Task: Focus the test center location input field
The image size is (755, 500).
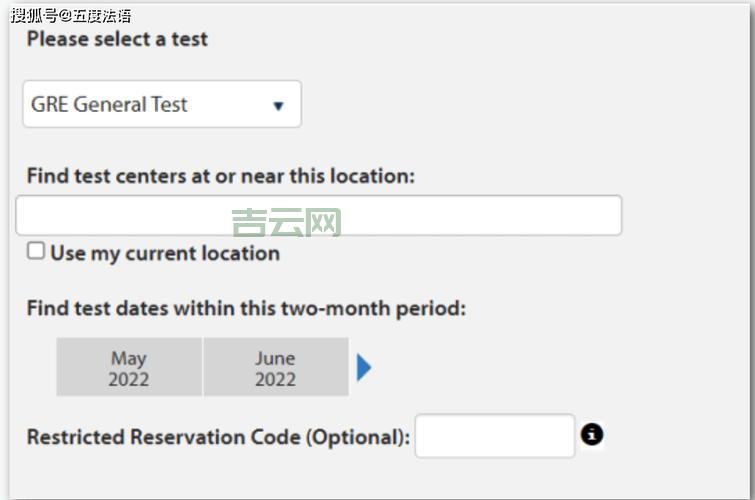Action: click(318, 216)
